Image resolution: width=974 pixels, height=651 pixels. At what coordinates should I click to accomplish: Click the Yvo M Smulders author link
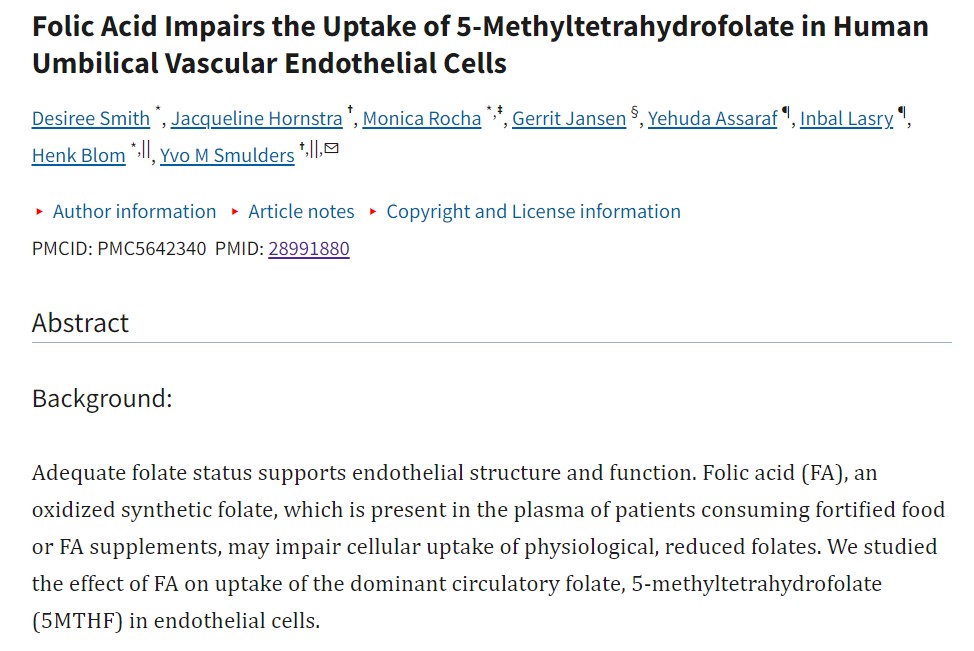227,155
